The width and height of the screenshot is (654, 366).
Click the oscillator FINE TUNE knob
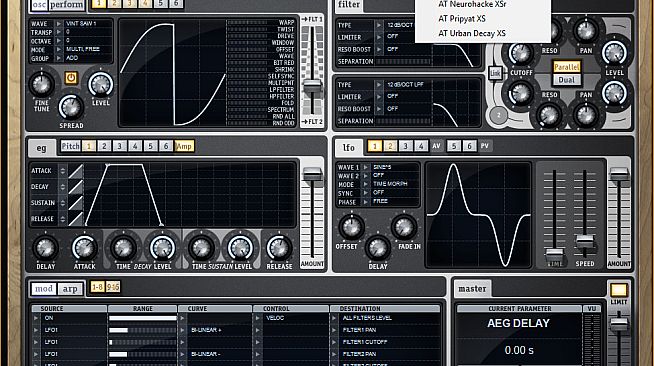41,84
